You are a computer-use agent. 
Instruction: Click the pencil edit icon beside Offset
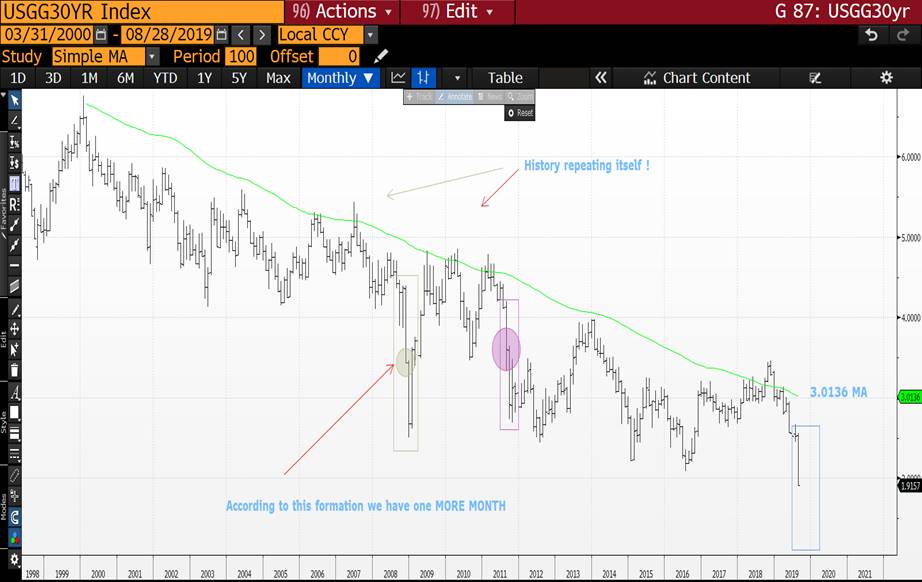[381, 57]
